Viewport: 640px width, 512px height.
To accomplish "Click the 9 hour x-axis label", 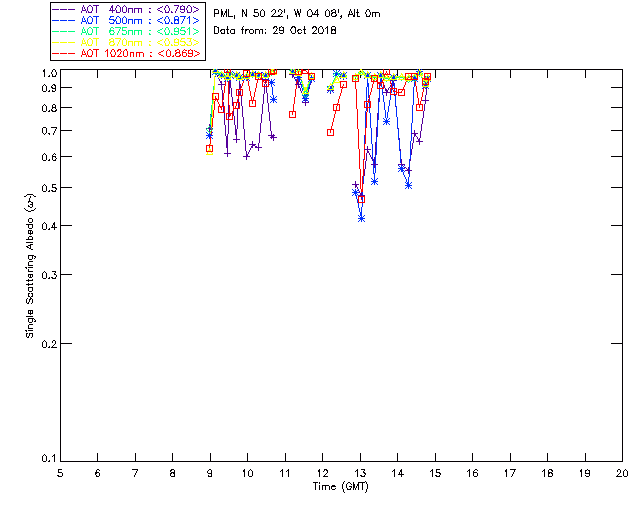I will click(x=210, y=473).
